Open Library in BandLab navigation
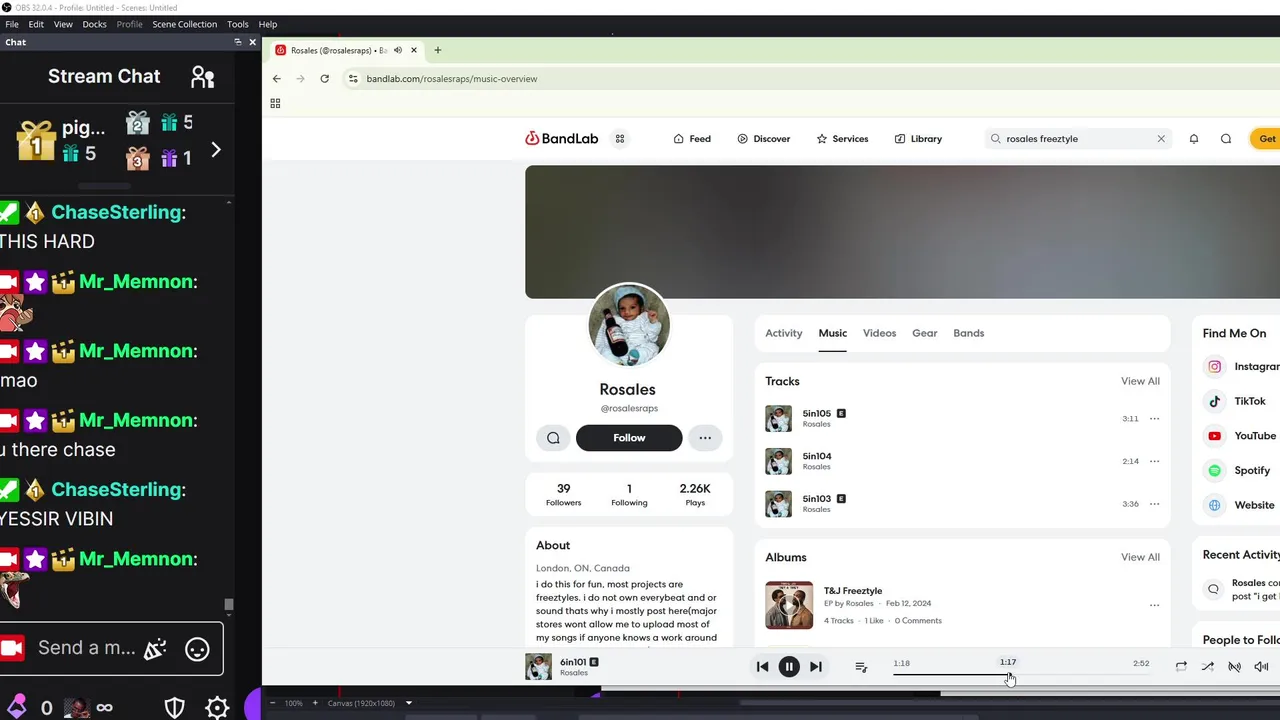Image resolution: width=1280 pixels, height=720 pixels. point(918,139)
